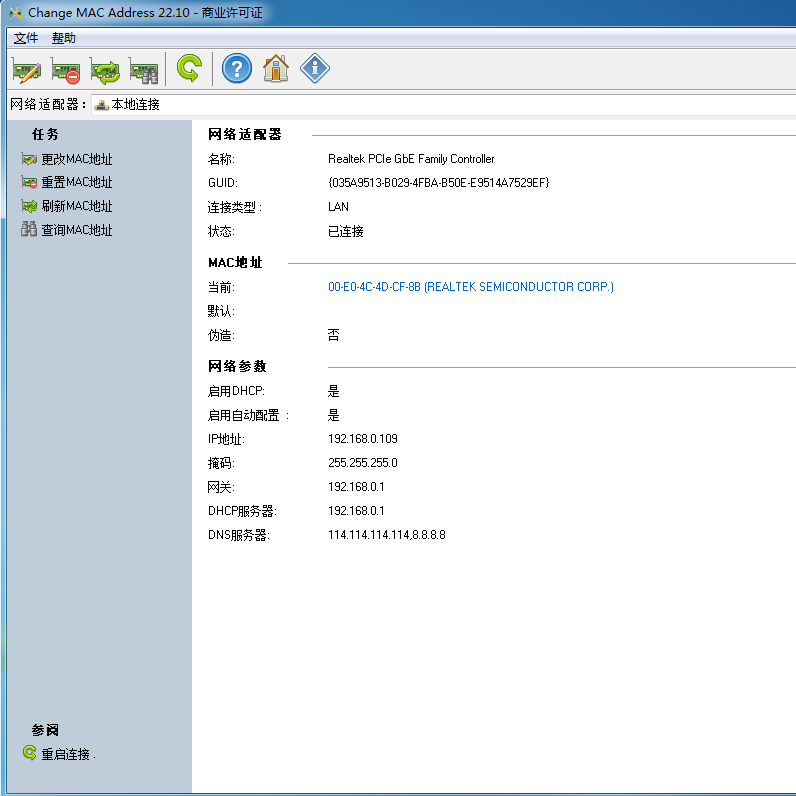Click the app icon in the title bar

pos(15,13)
